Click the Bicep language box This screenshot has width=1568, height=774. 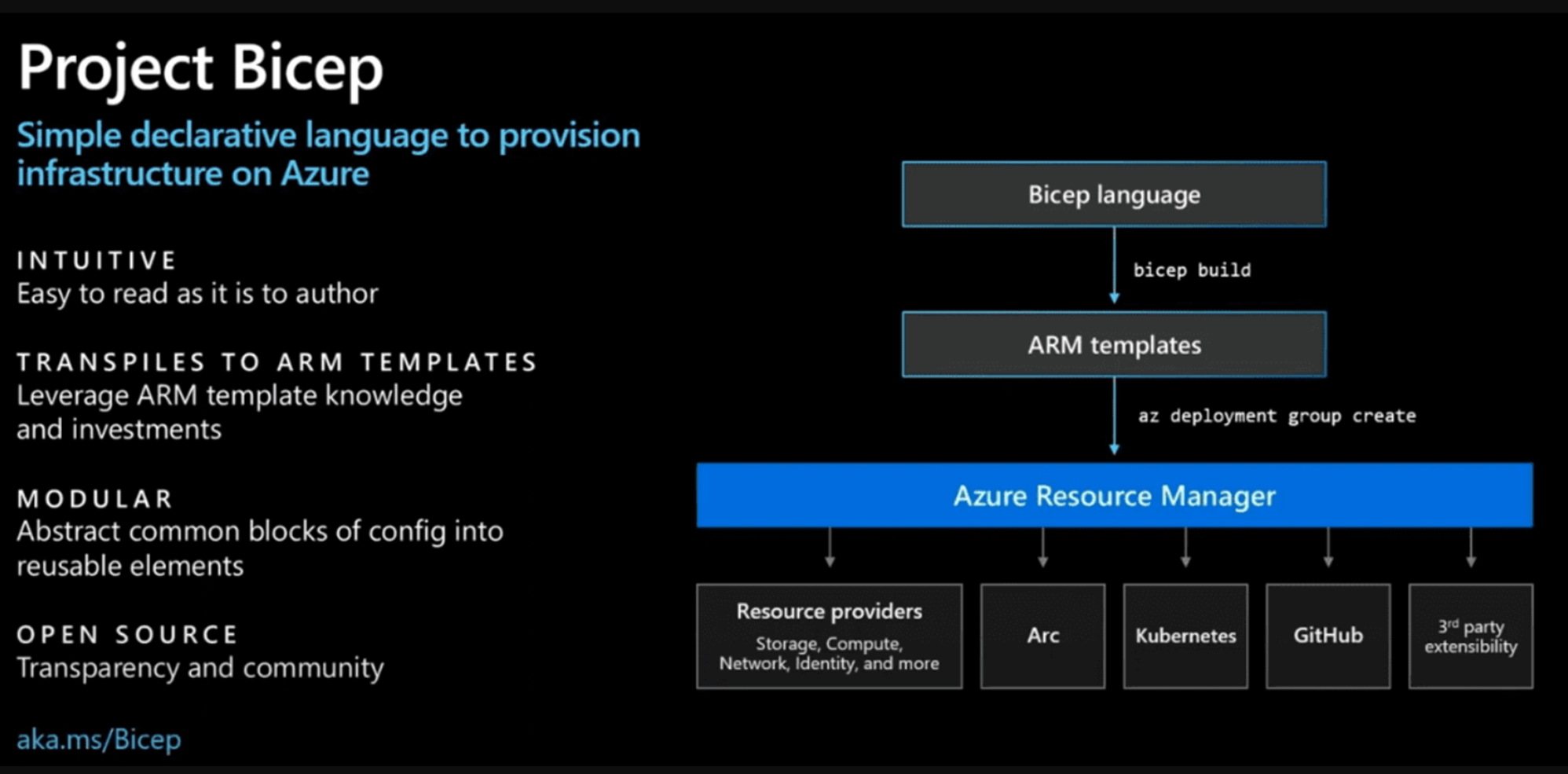(1113, 194)
